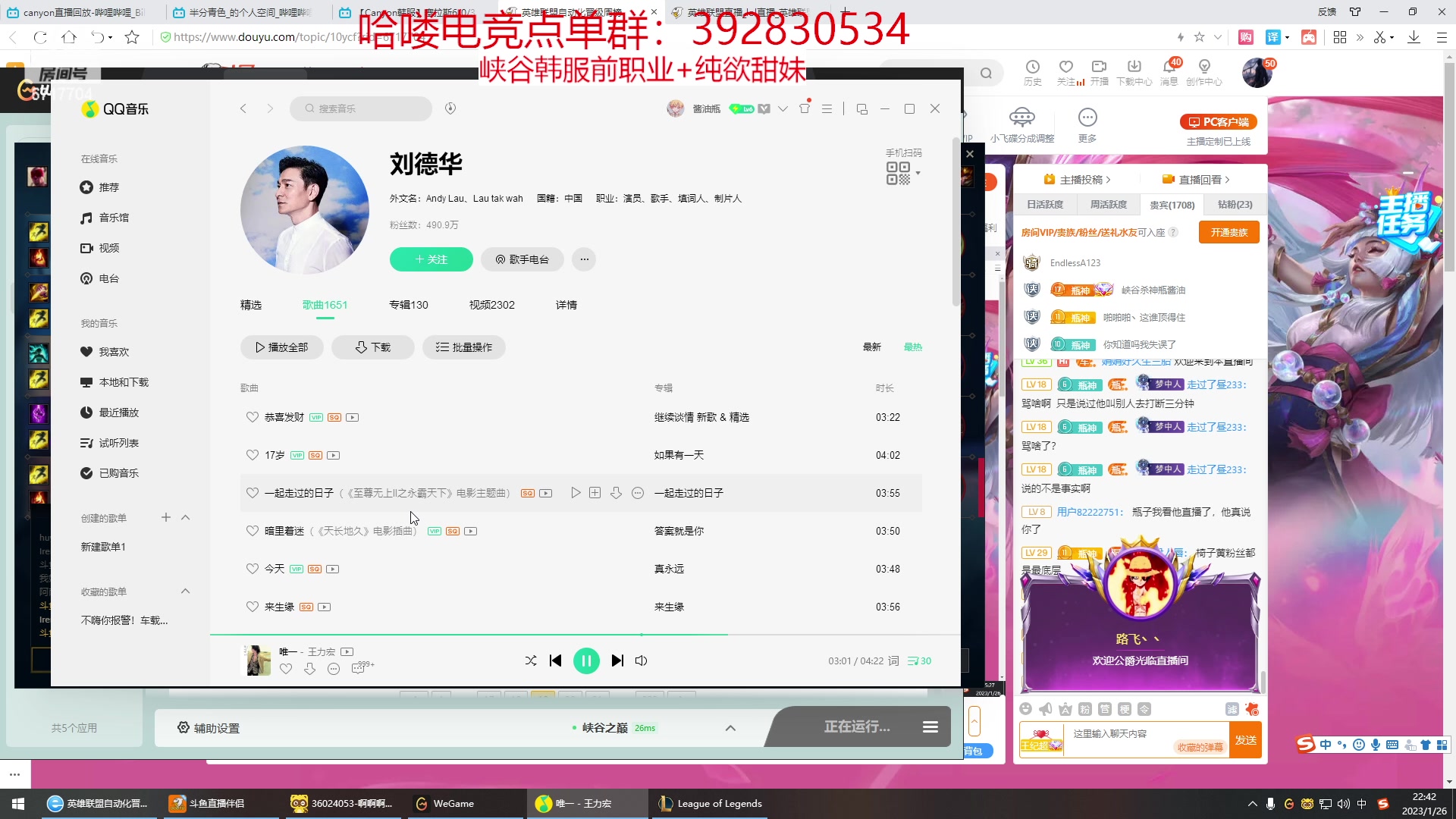Click the green 关注 follow button
The image size is (1456, 819).
coord(431,259)
